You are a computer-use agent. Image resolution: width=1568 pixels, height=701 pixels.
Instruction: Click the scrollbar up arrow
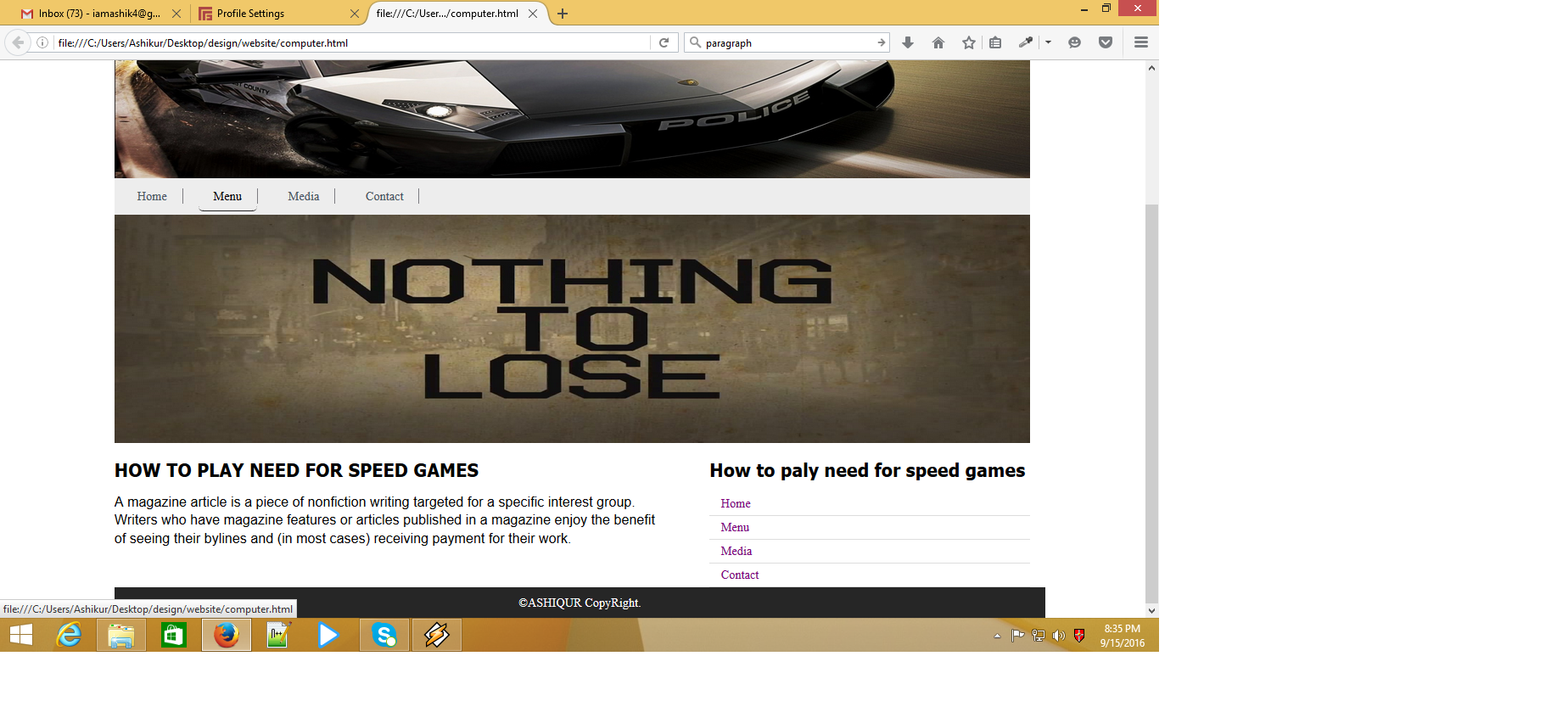pyautogui.click(x=1151, y=67)
